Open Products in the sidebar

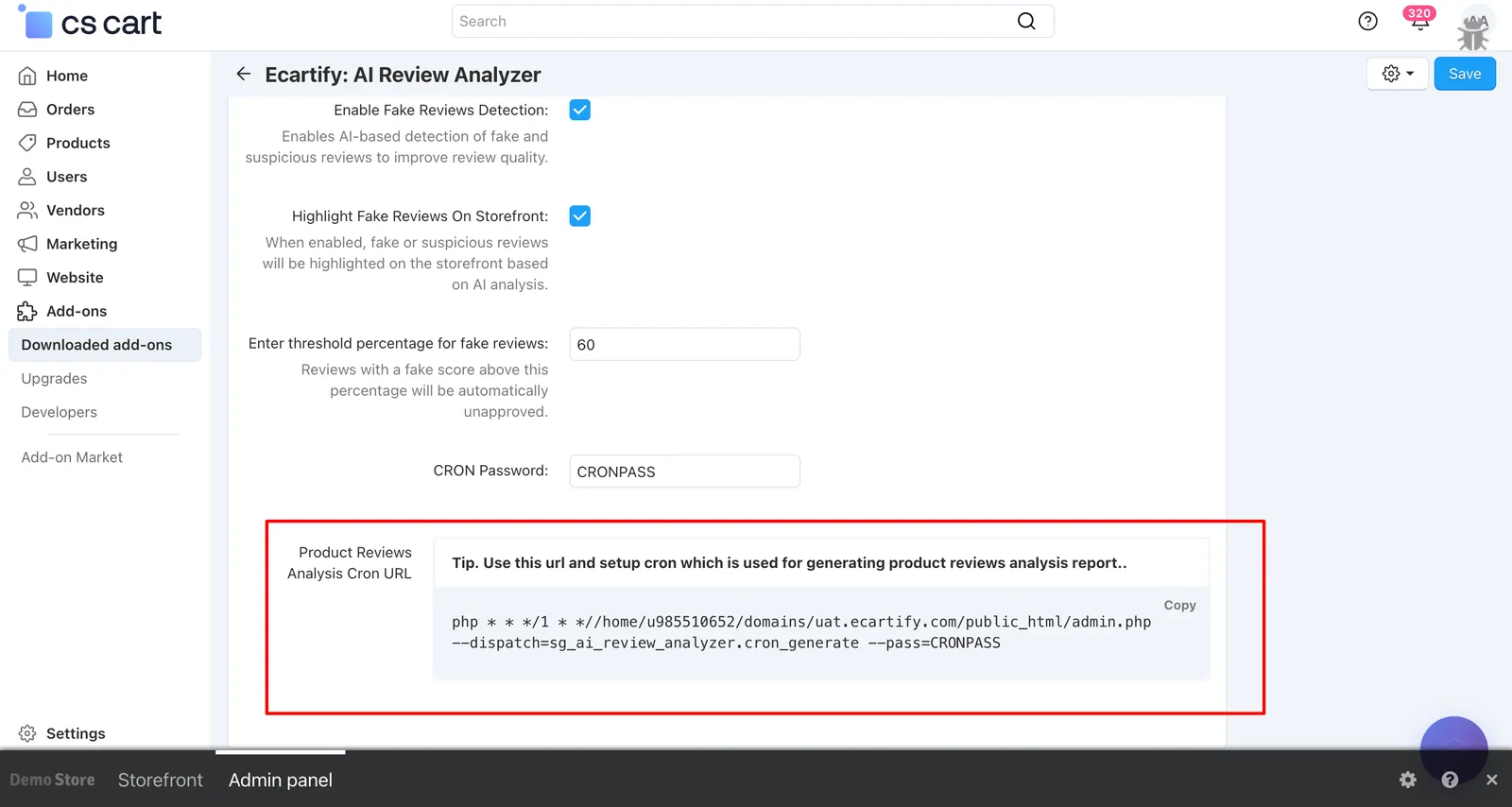point(77,143)
